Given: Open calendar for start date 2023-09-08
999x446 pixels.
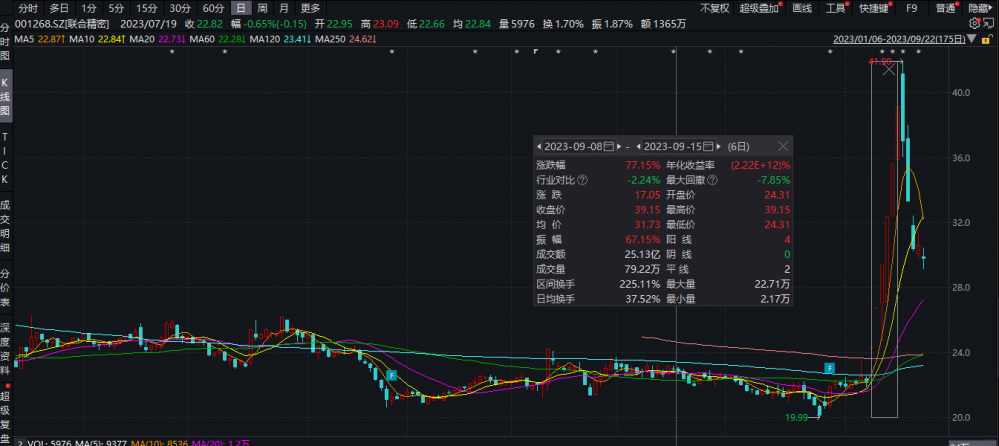Looking at the screenshot, I should (x=609, y=147).
